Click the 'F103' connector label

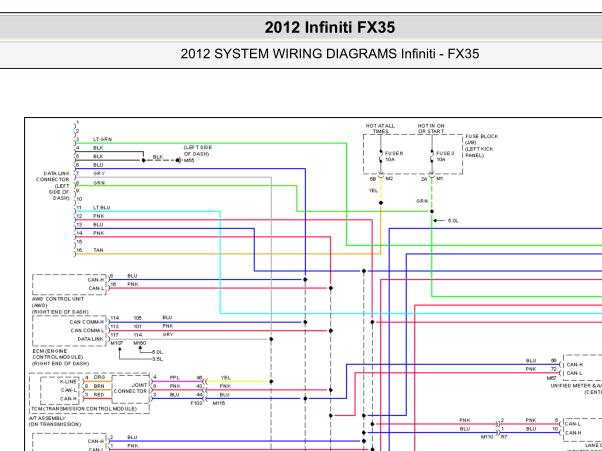coord(197,403)
